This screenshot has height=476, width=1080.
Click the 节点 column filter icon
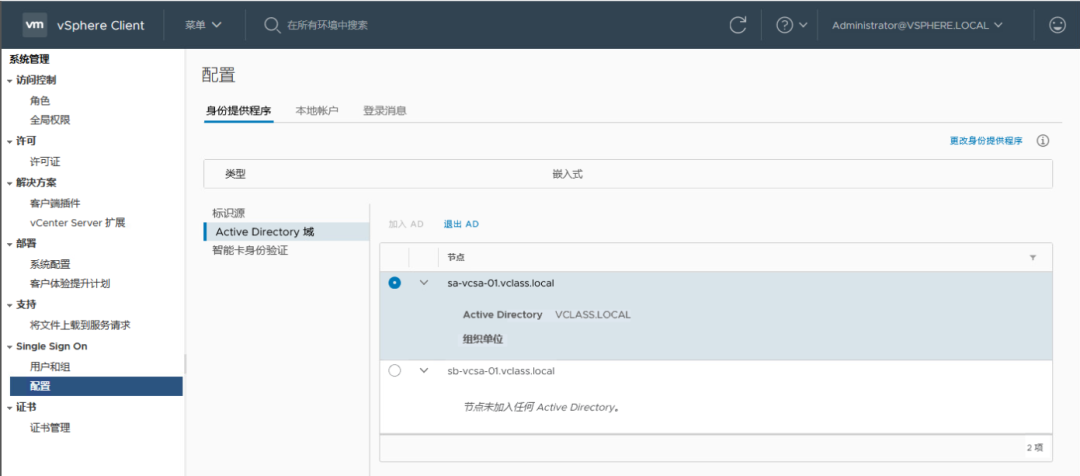1033,258
